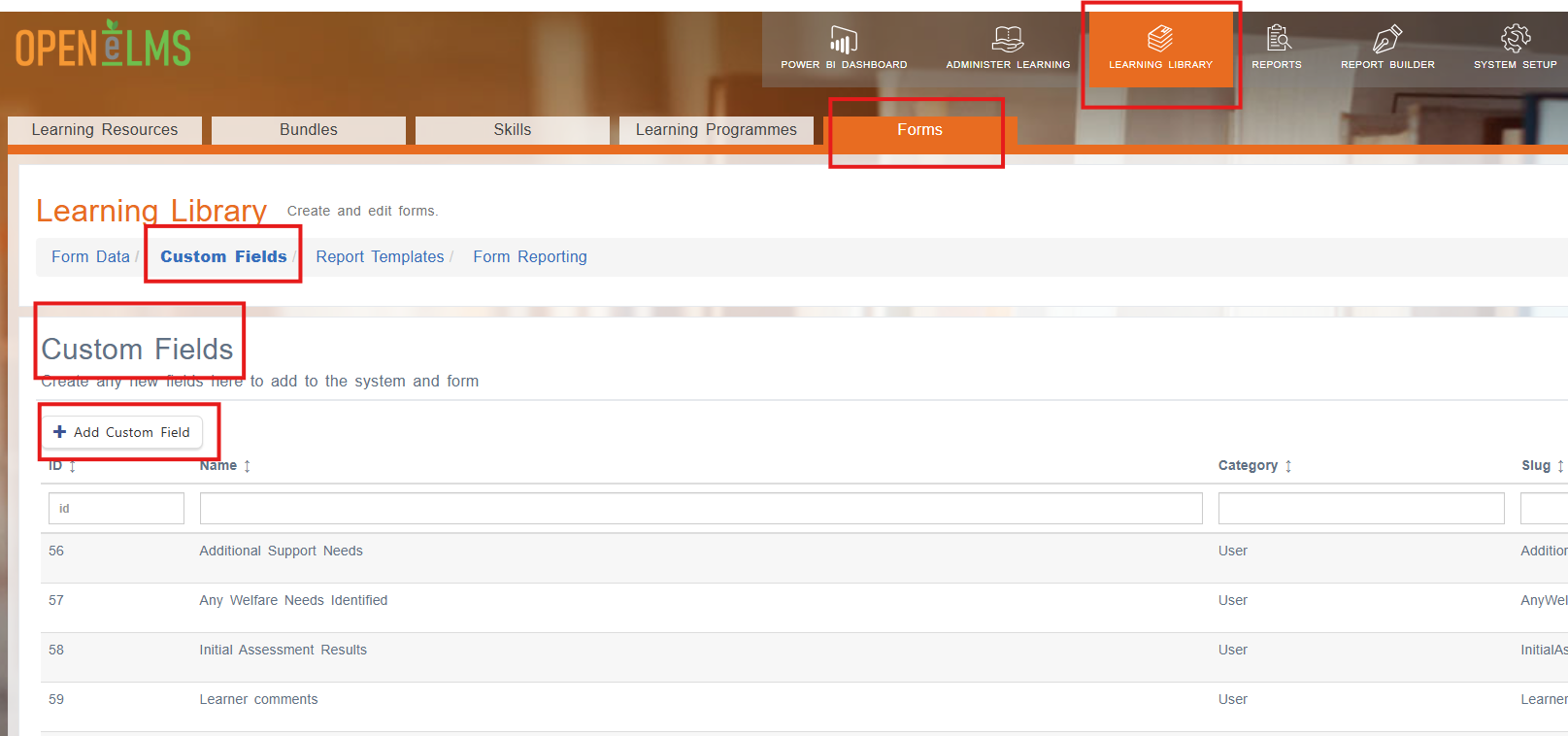Open the Reports magnifier icon
The height and width of the screenshot is (736, 1568).
click(1279, 38)
